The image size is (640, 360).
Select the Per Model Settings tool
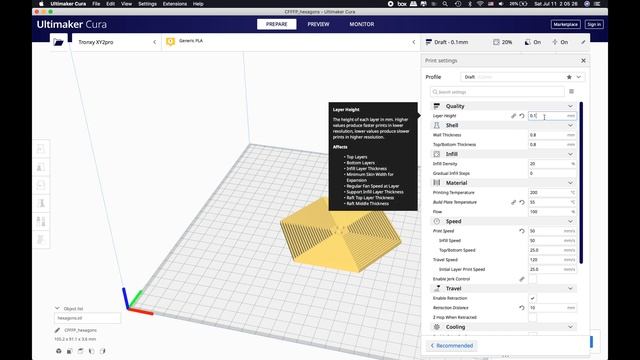click(x=41, y=221)
